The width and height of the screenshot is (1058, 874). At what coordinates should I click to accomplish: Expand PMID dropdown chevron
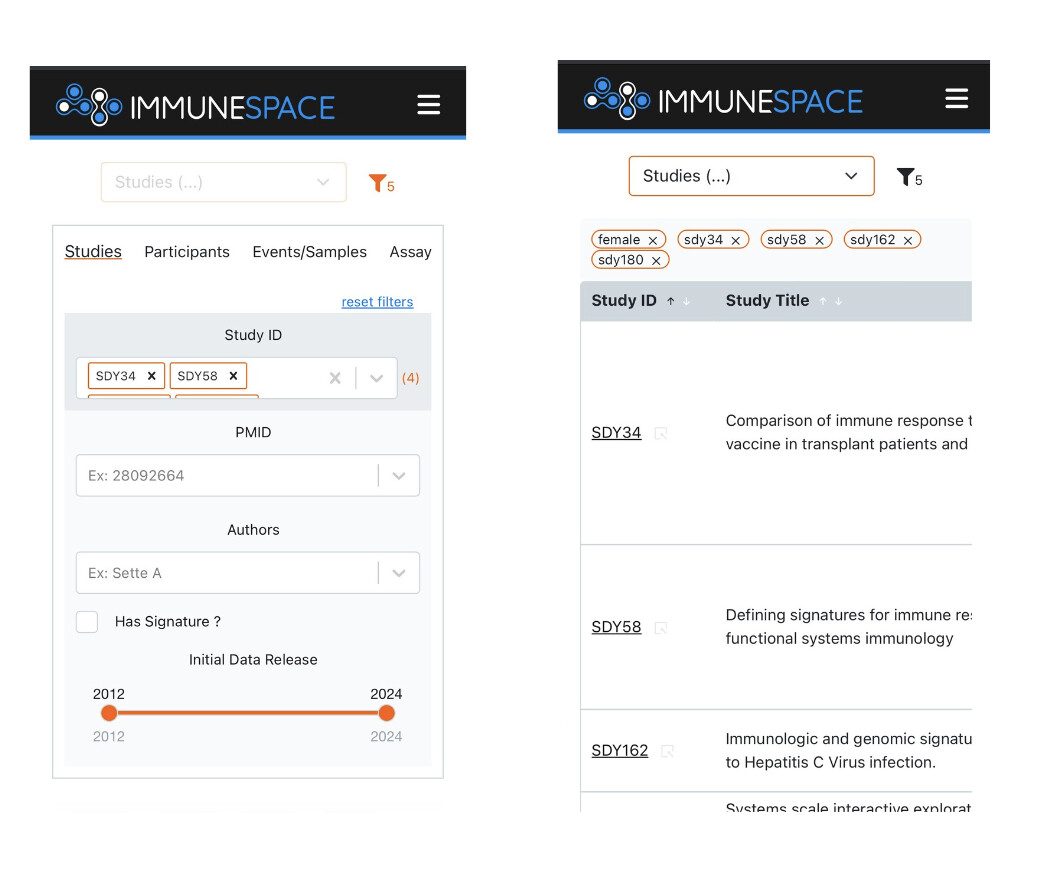[x=399, y=476]
